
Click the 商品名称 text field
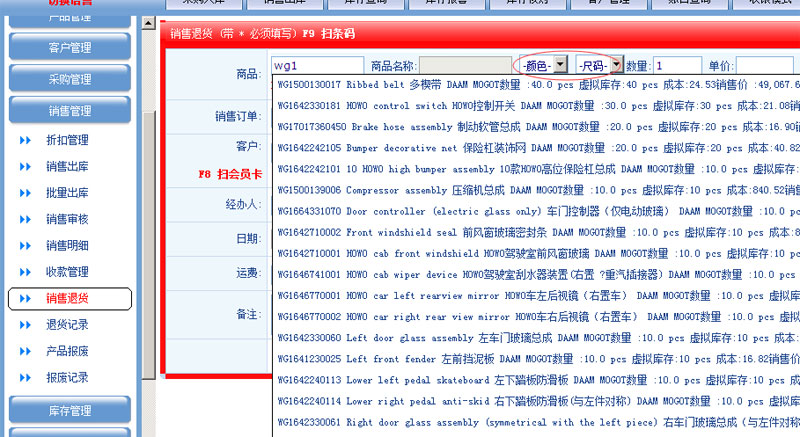click(x=465, y=65)
